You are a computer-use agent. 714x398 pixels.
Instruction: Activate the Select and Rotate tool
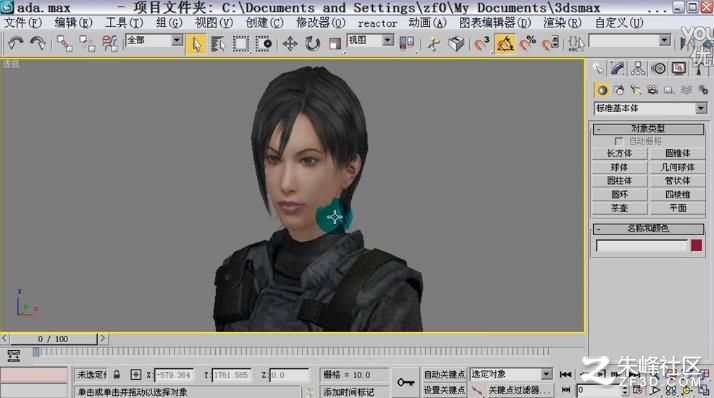pos(312,44)
